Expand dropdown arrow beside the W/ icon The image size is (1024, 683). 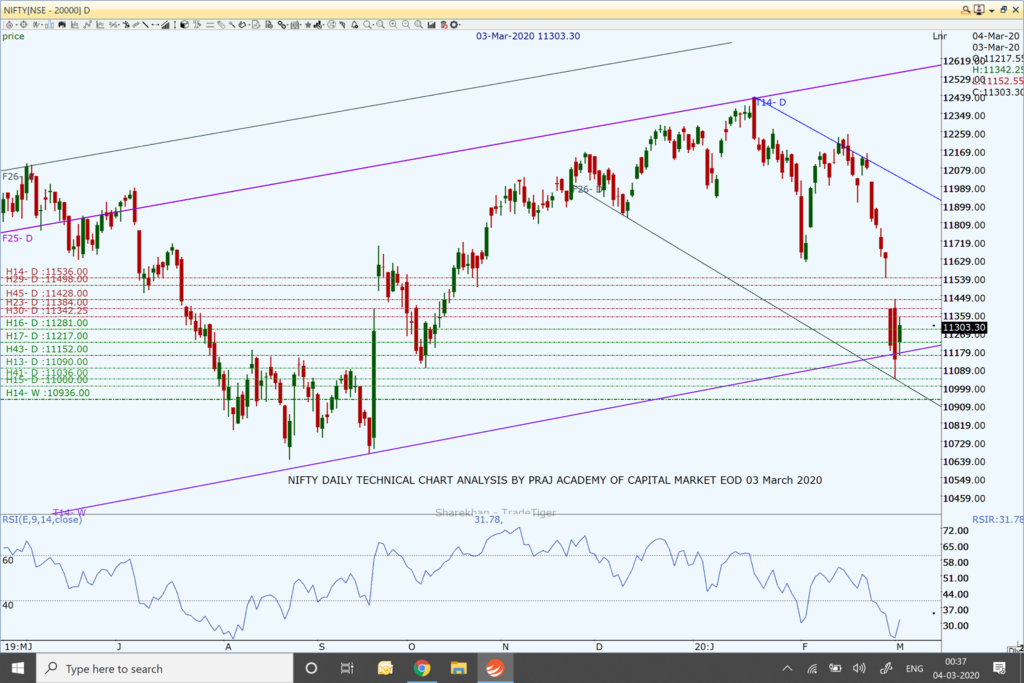[42, 25]
